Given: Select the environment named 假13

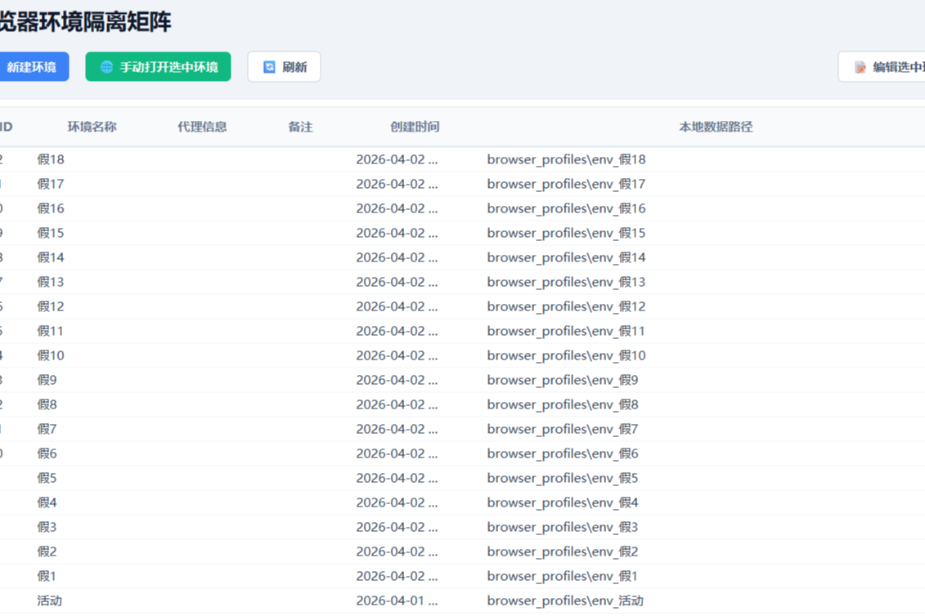Looking at the screenshot, I should [x=51, y=282].
